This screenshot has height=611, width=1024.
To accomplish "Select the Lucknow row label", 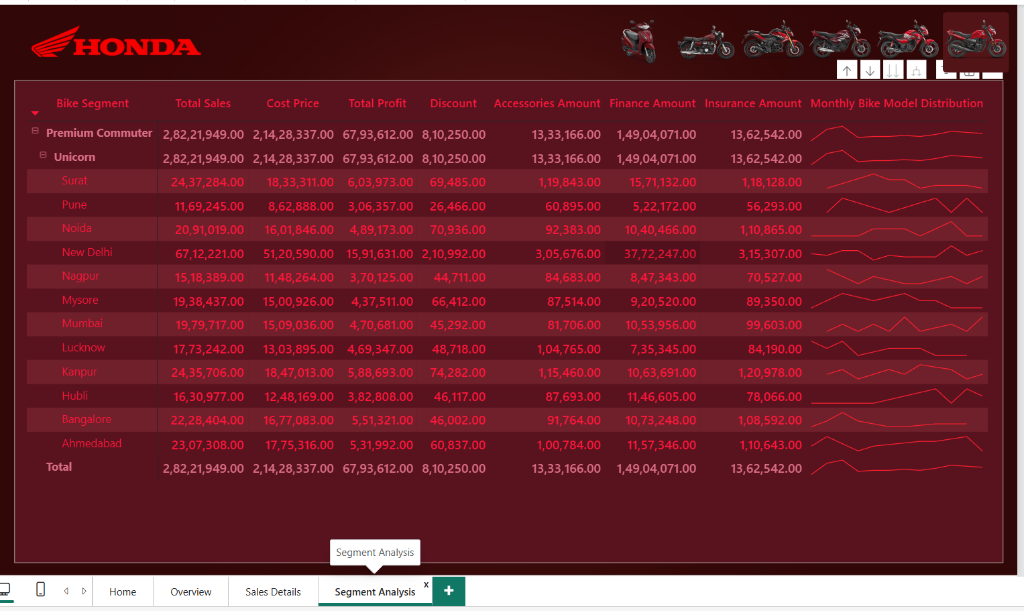I will click(83, 348).
